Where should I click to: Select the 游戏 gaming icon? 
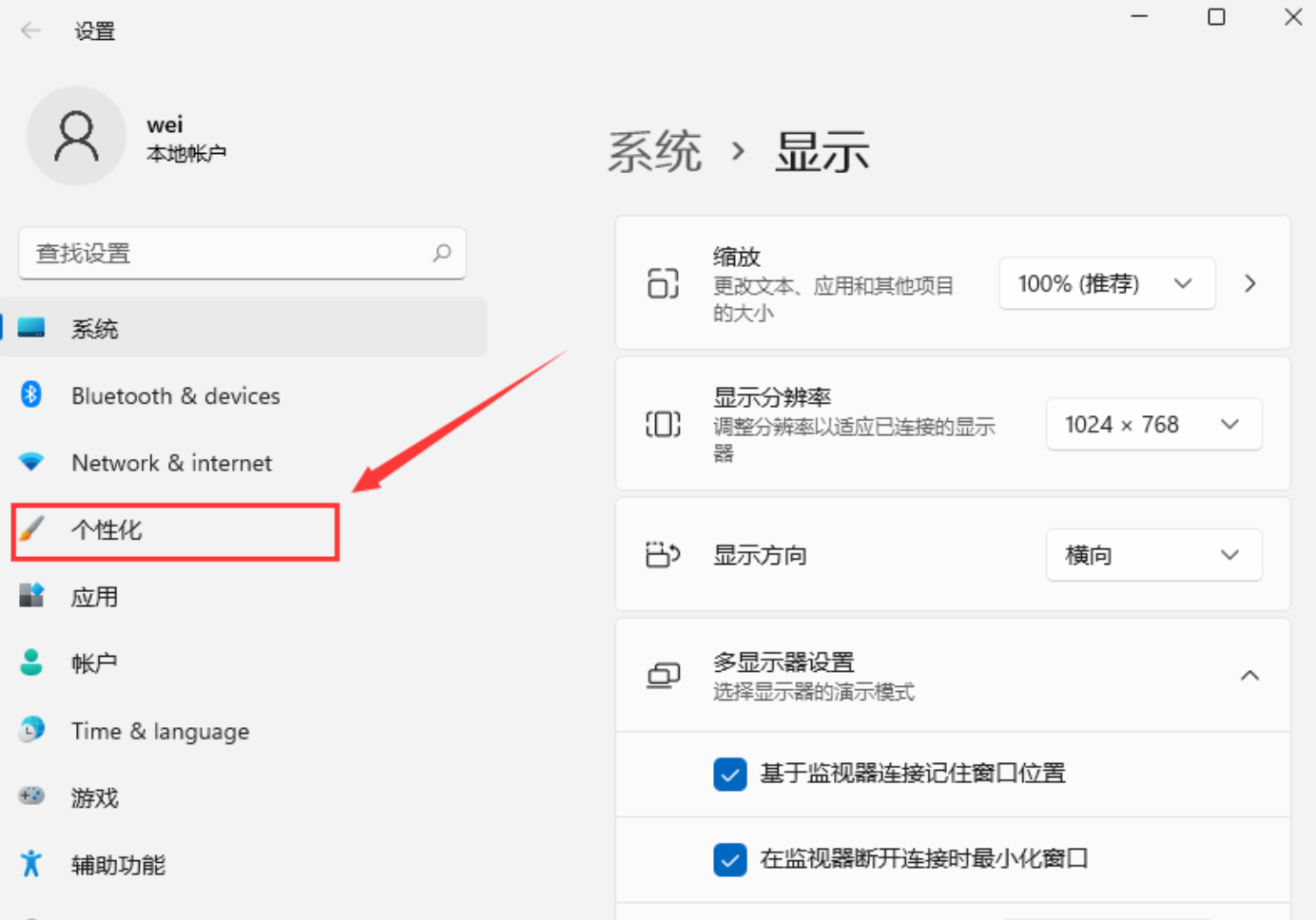click(31, 797)
